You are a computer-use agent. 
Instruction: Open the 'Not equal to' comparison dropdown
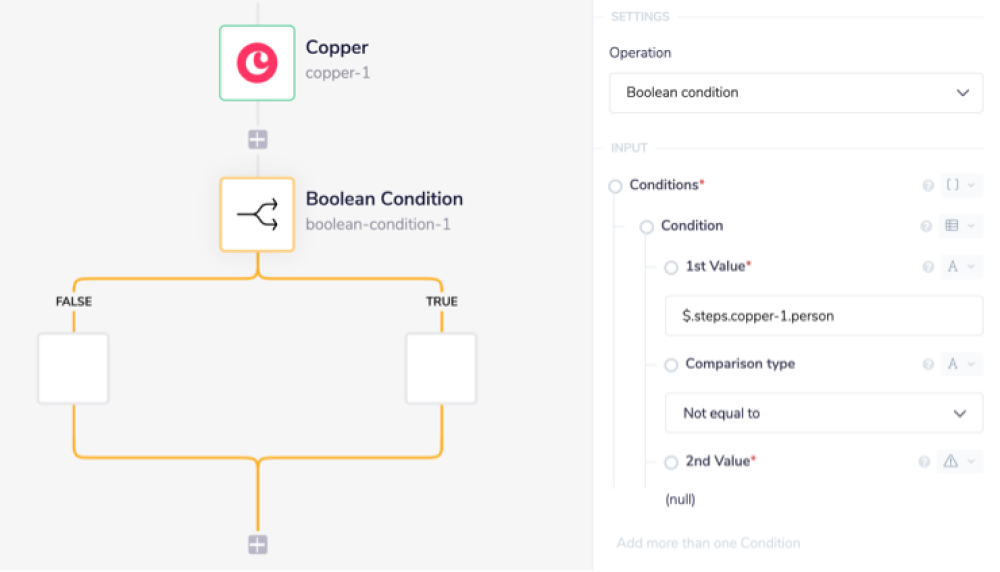(824, 413)
